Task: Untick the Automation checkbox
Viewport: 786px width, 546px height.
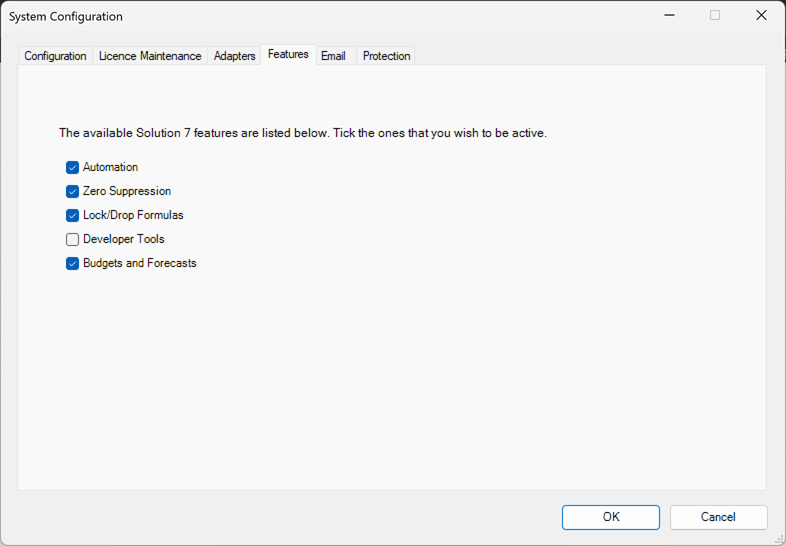Action: click(72, 167)
